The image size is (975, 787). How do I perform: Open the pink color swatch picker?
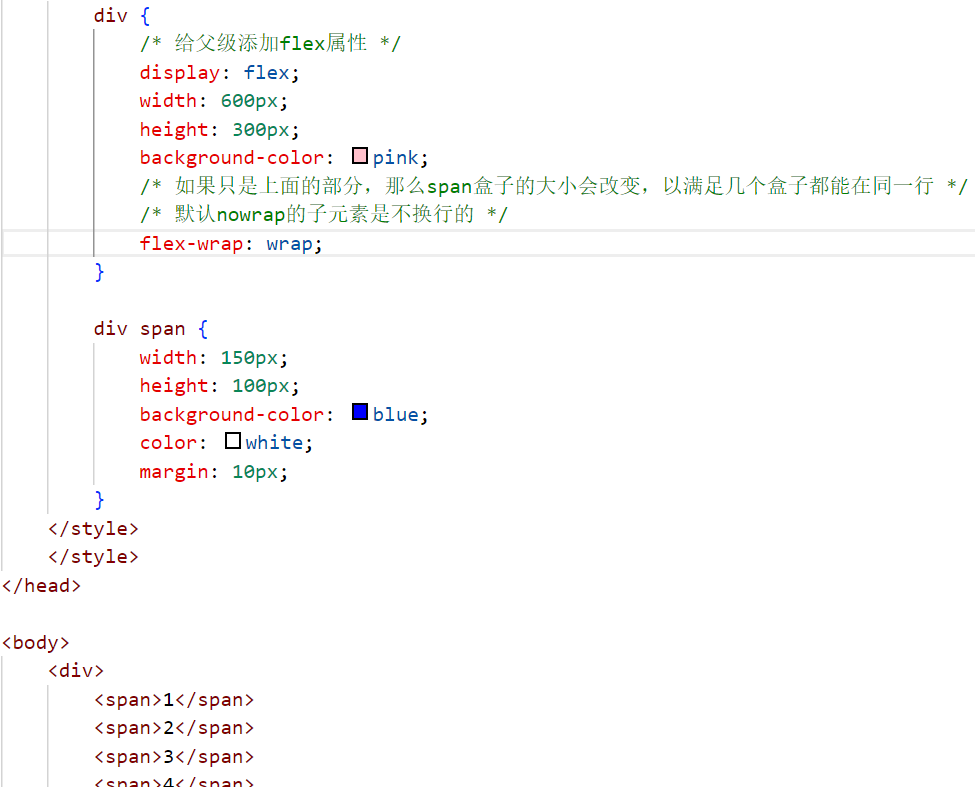pyautogui.click(x=359, y=155)
